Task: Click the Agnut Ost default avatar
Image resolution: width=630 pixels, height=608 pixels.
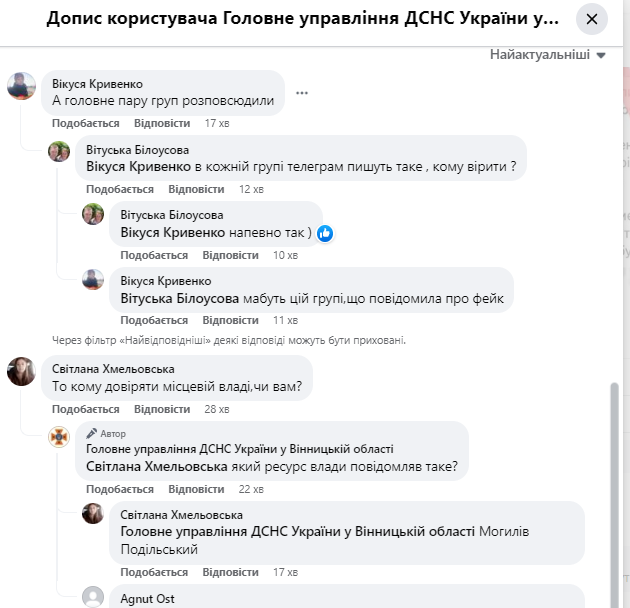Action: coord(93,597)
